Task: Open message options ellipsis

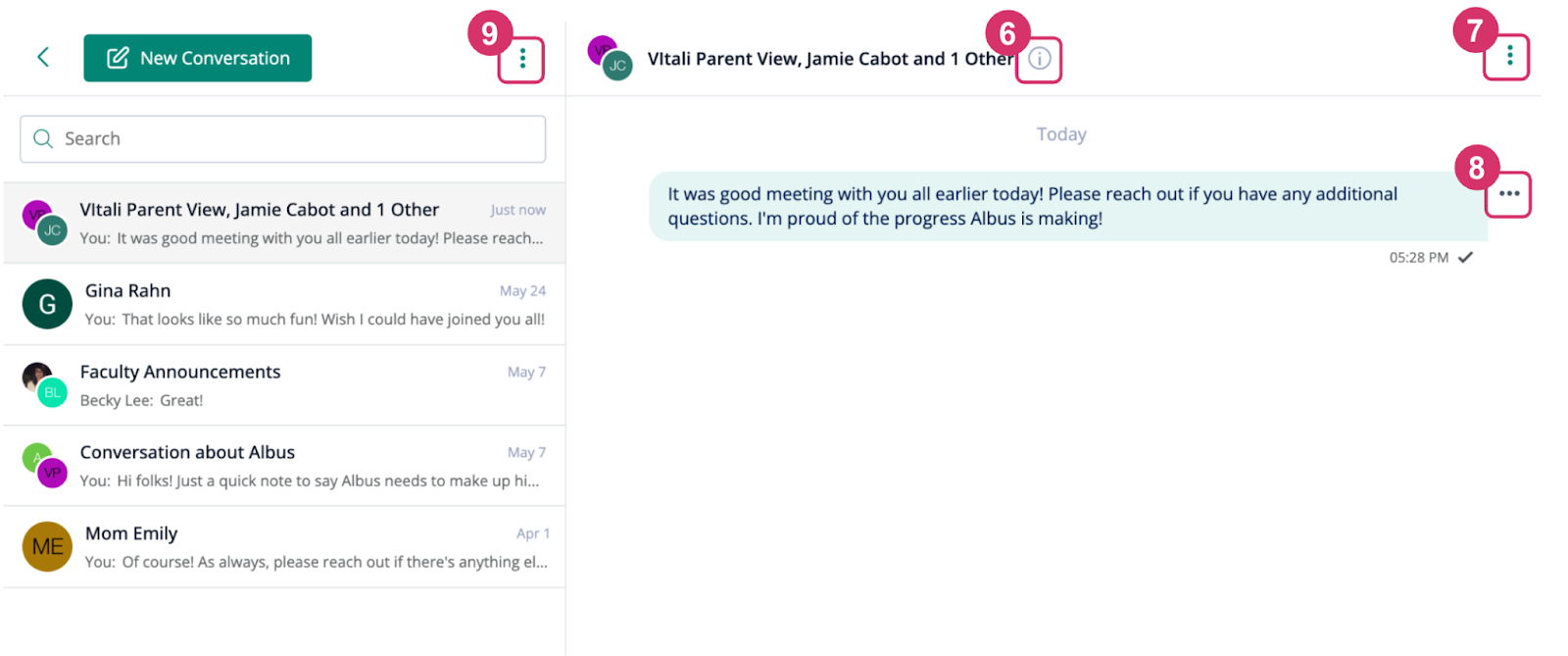Action: pyautogui.click(x=1509, y=193)
